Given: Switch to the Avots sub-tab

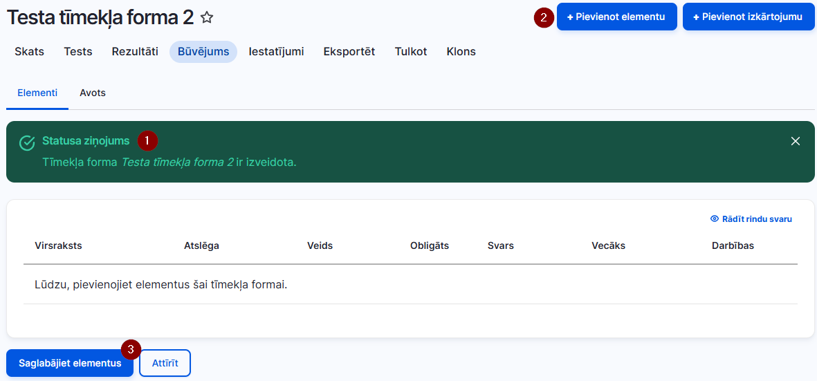Looking at the screenshot, I should (93, 93).
